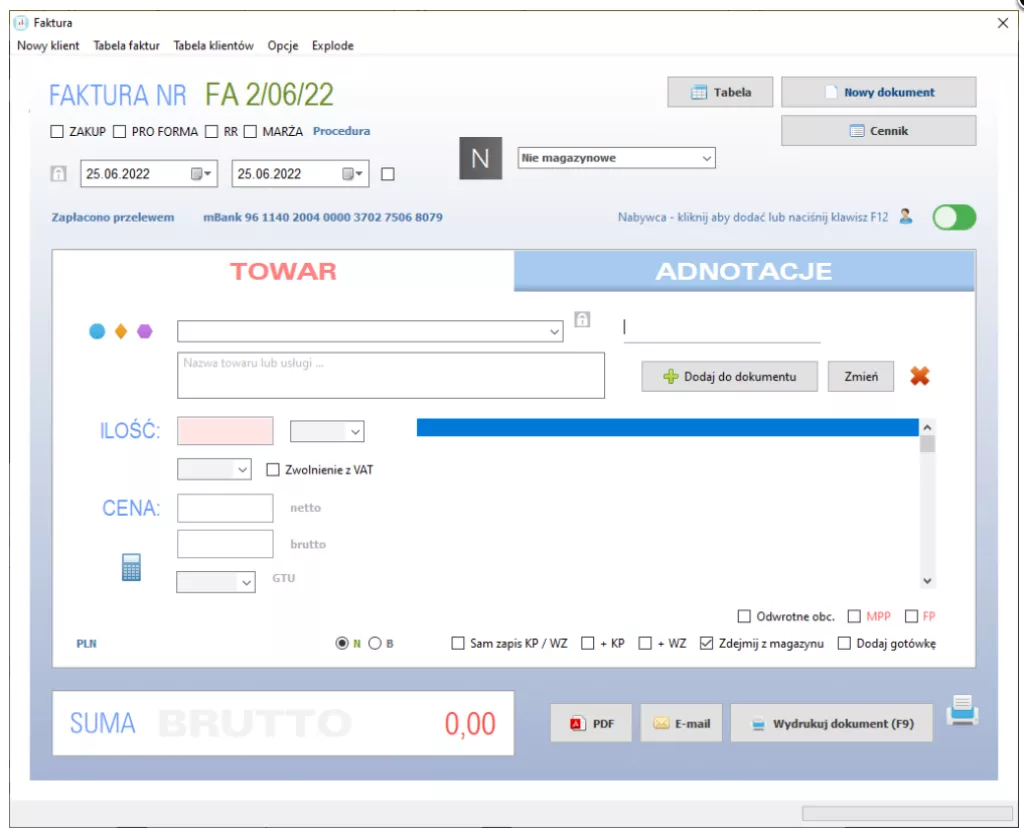
Task: Click the dark N warehouse icon
Action: [481, 158]
